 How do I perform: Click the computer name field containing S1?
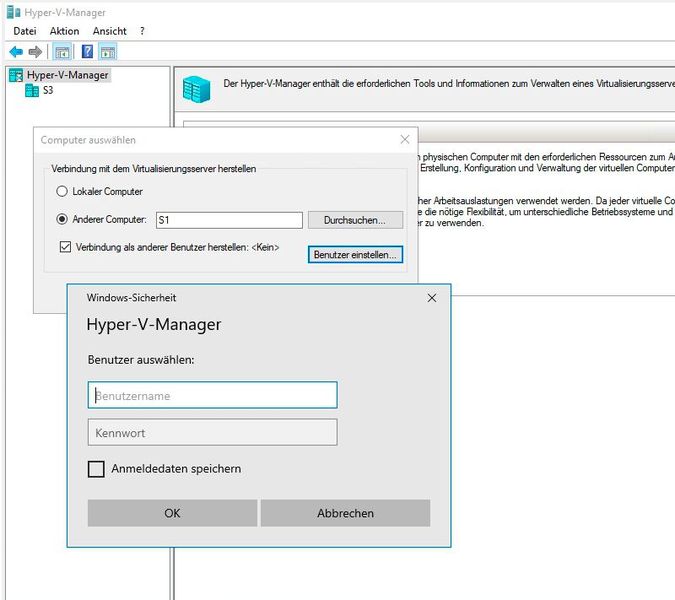(229, 220)
